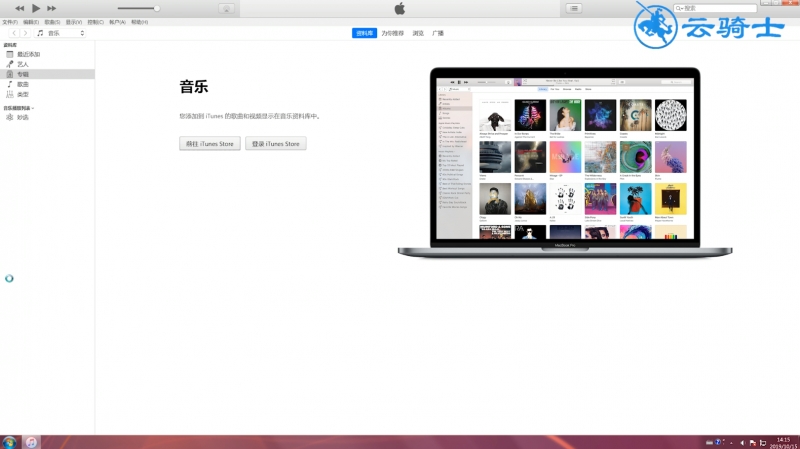Select 类型 in the sidebar
Viewport: 800px width, 449px height.
(x=23, y=94)
